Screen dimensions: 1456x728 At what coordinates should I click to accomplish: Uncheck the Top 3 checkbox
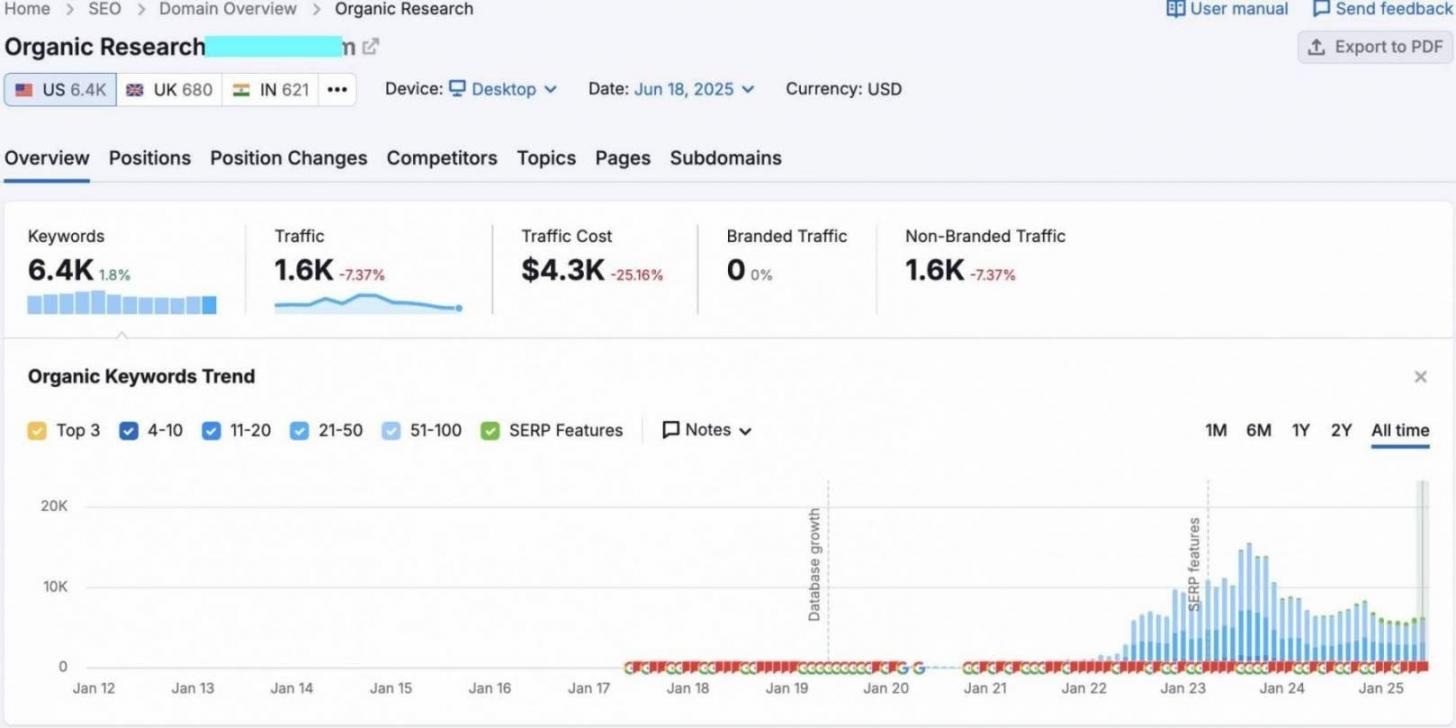coord(37,431)
